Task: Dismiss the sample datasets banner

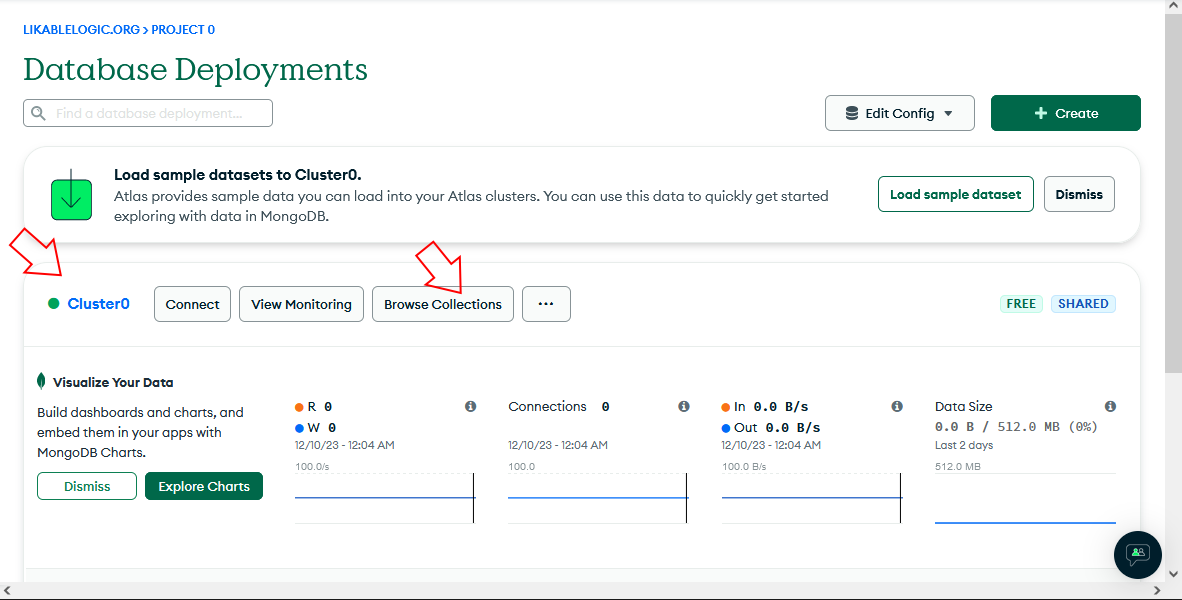Action: 1078,195
